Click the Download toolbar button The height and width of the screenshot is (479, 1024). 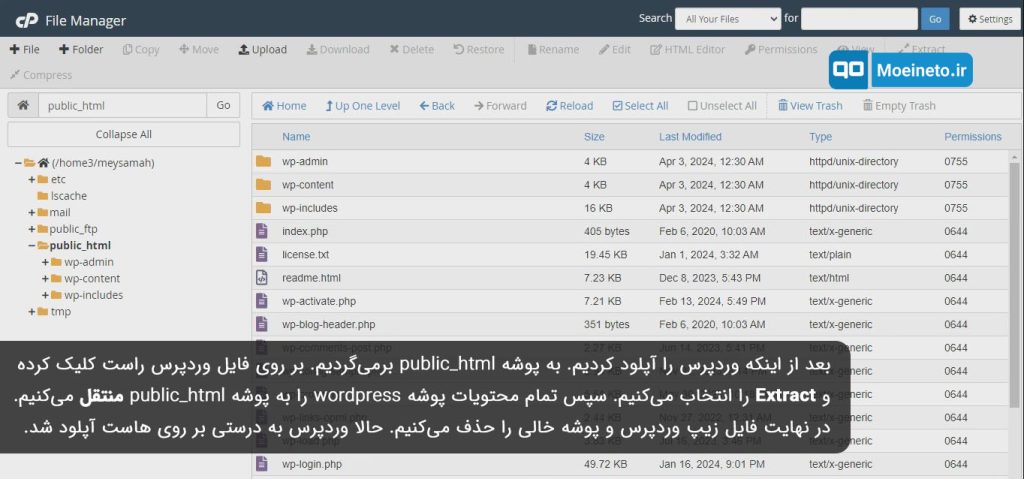tap(338, 50)
